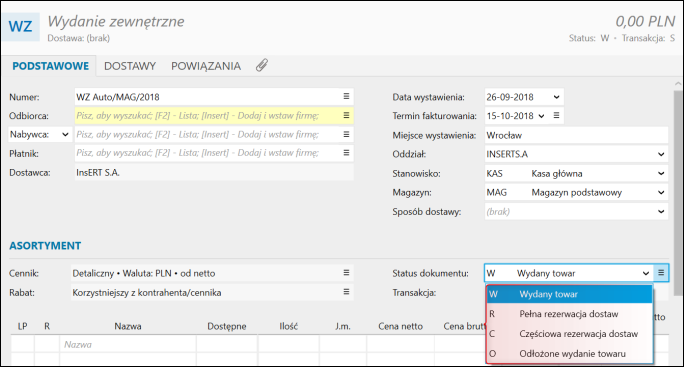
Task: Expand the Nabywca role dropdown
Action: click(x=65, y=134)
